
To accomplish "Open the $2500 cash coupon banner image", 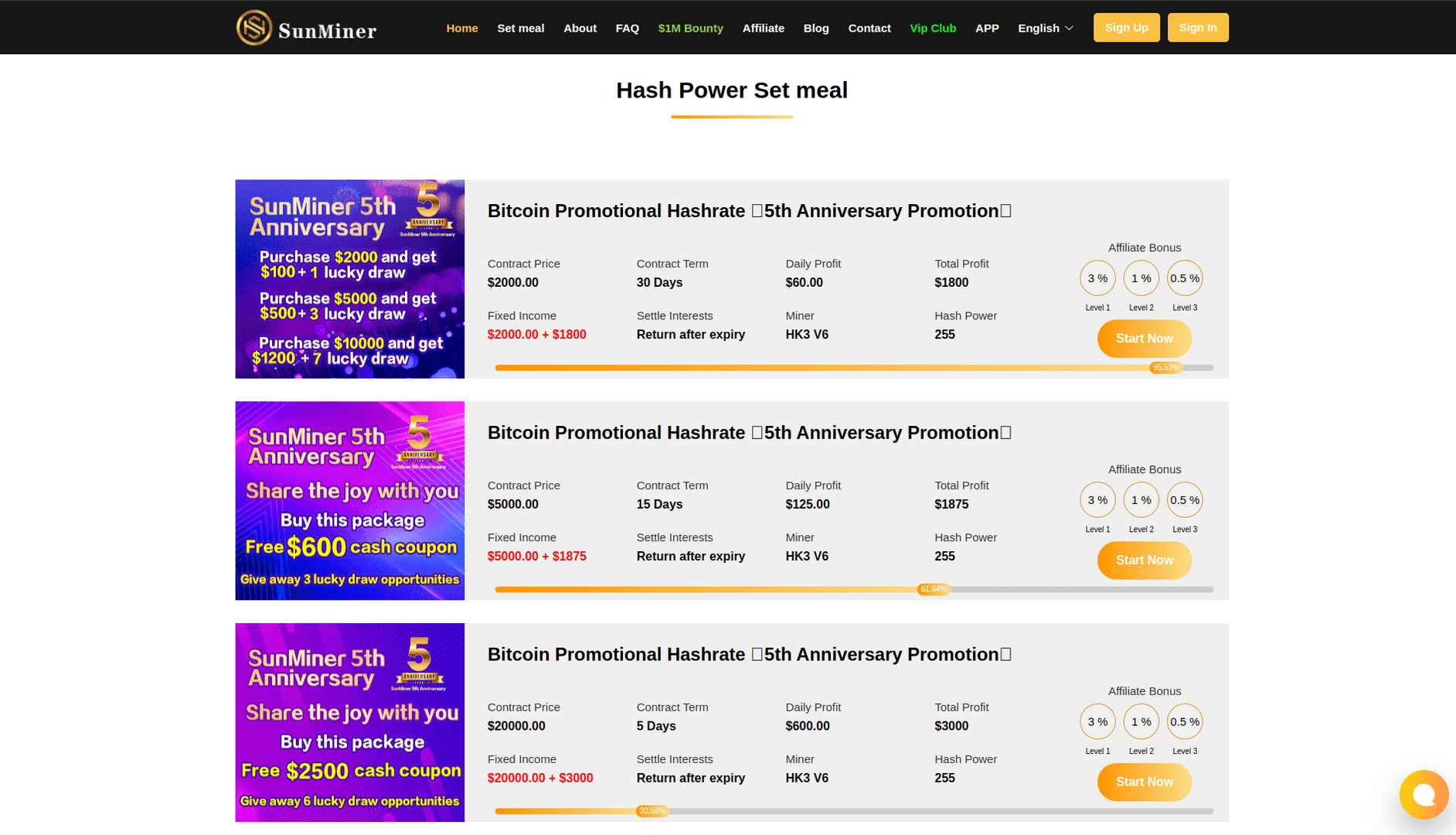I will click(350, 722).
